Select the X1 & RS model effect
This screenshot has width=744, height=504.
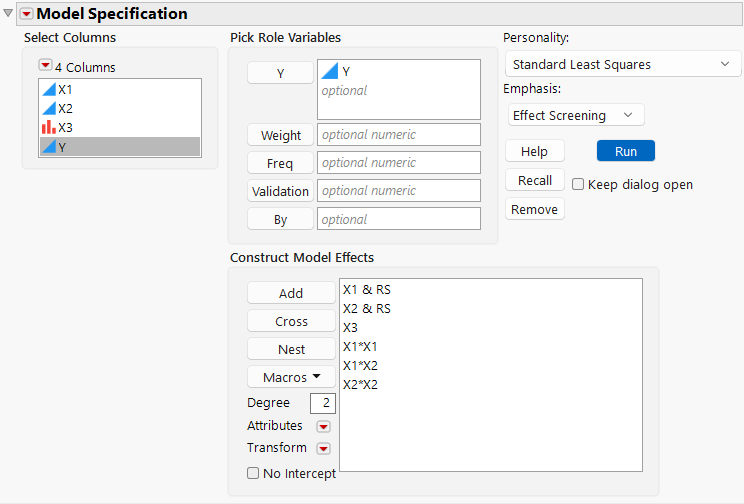coord(366,289)
